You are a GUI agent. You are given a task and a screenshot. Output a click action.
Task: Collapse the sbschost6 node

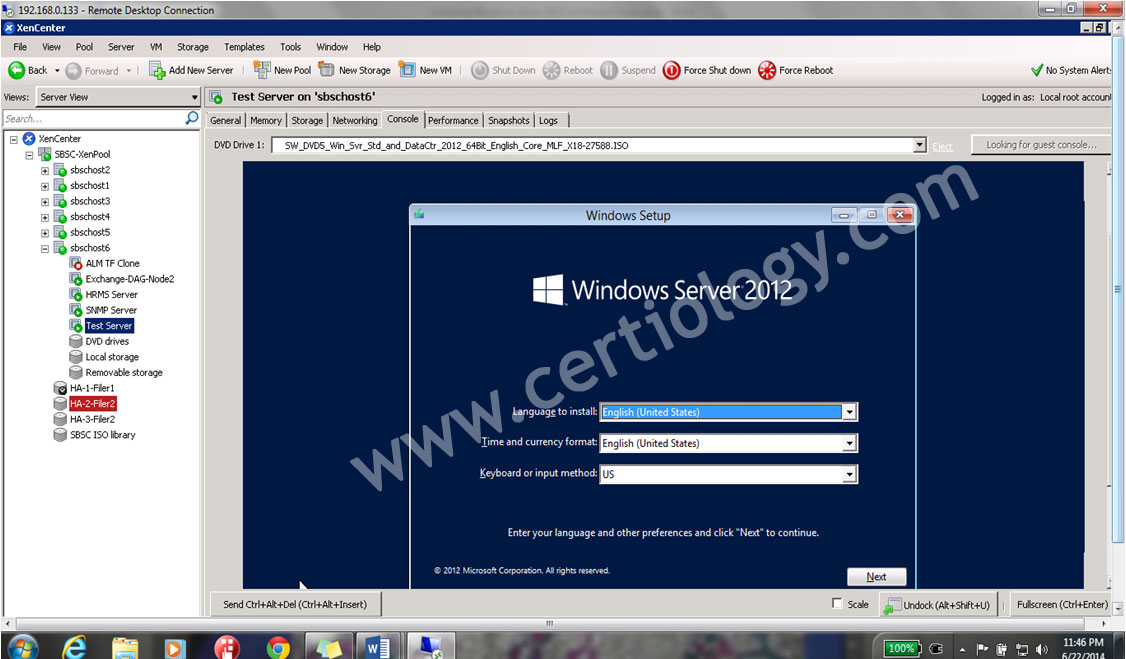45,248
